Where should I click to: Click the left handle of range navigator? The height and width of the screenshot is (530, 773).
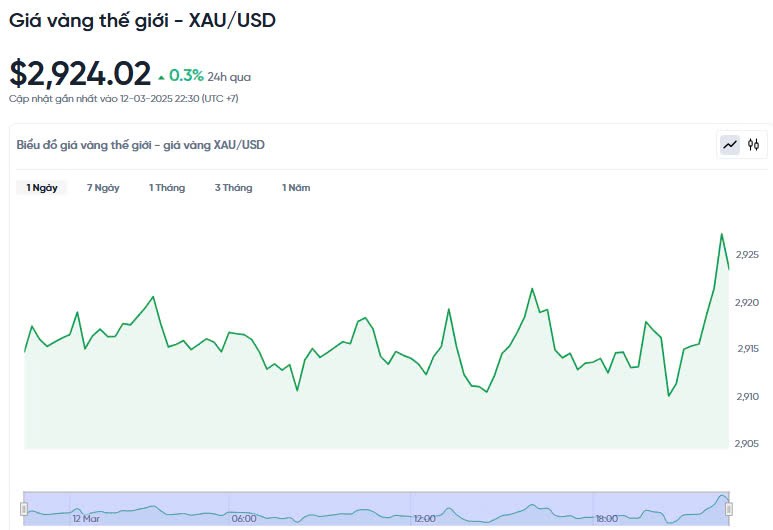click(24, 509)
